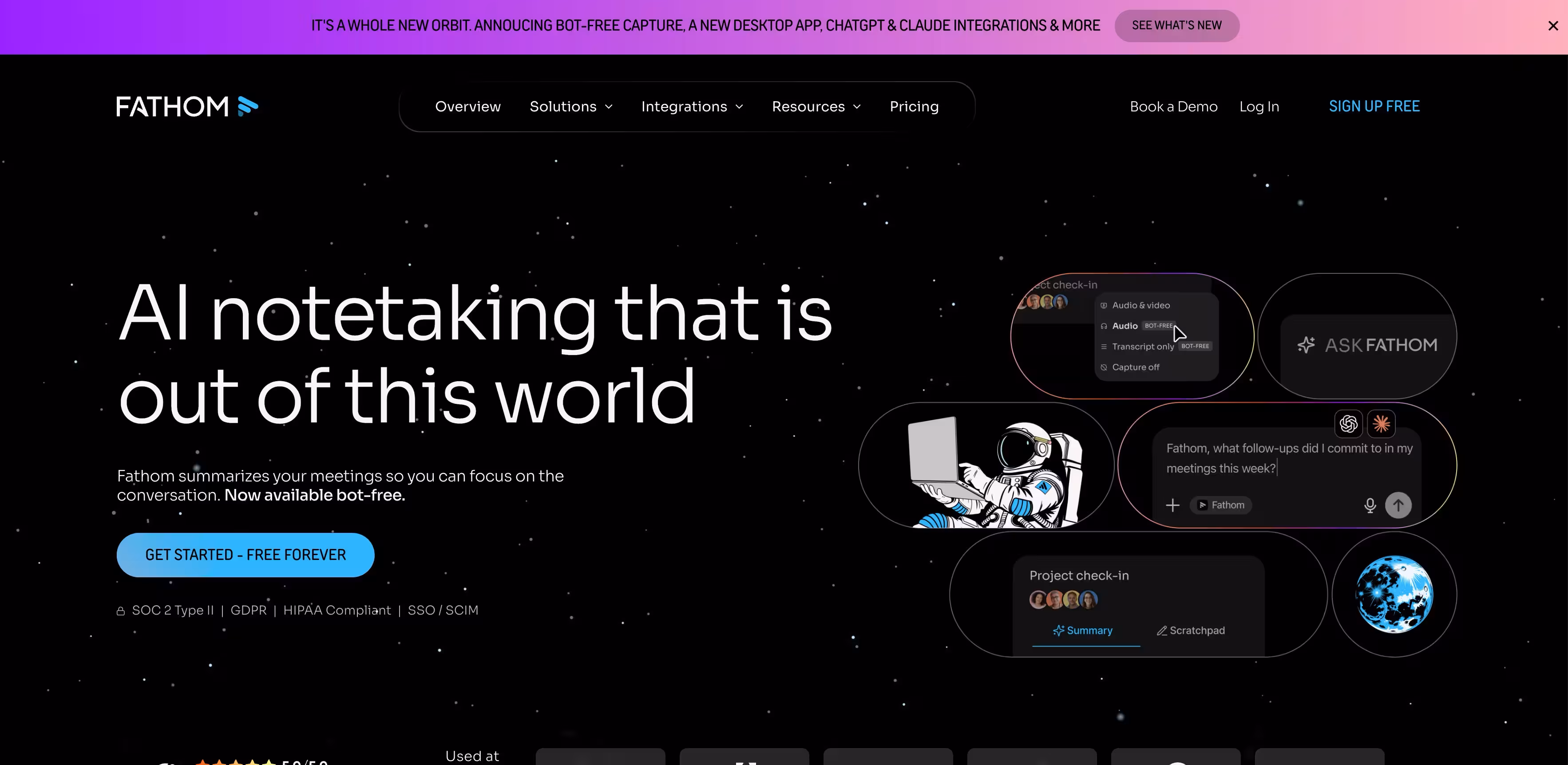Image resolution: width=1568 pixels, height=765 pixels.
Task: Close the announcement banner
Action: [x=1553, y=26]
